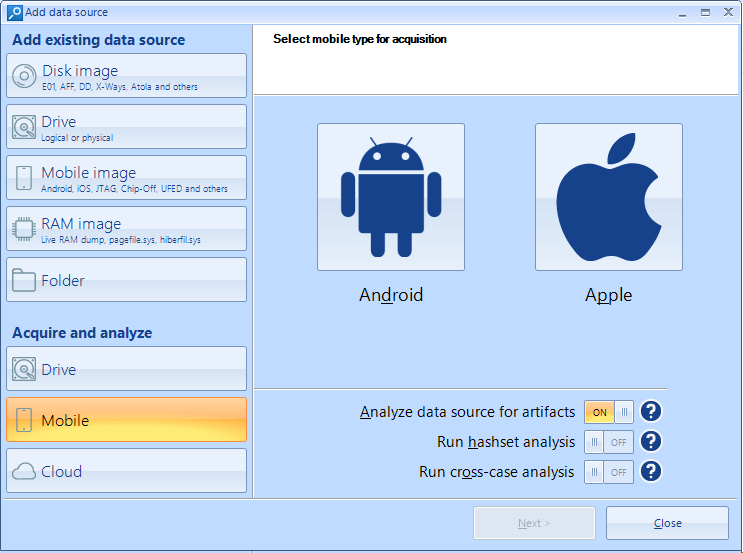
Task: Click the RAM image chip icon
Action: [x=24, y=229]
